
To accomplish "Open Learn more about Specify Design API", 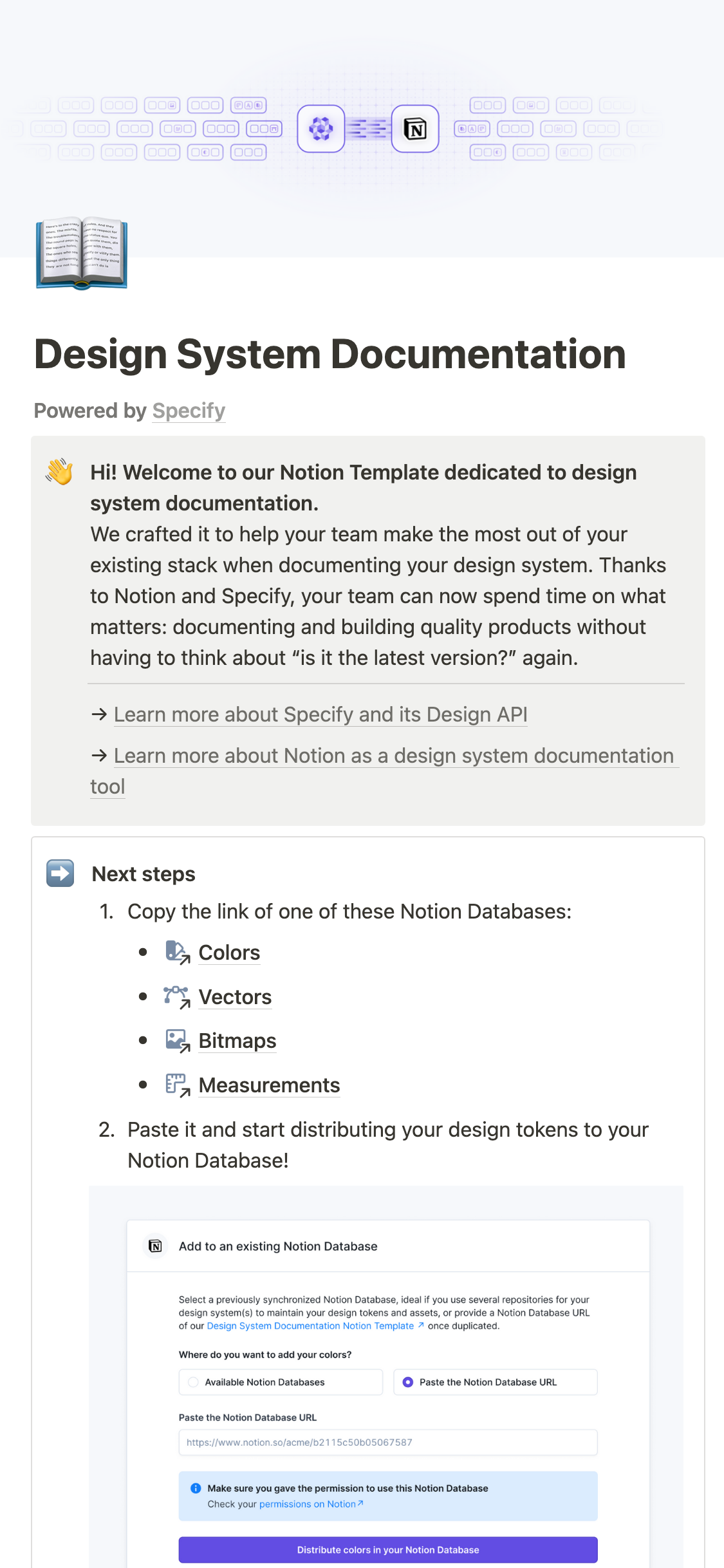I will click(320, 714).
